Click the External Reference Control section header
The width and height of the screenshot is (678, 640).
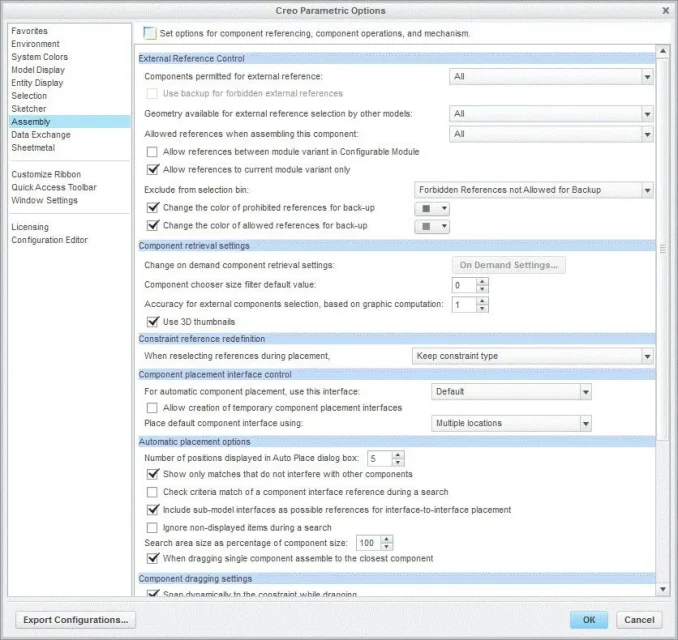point(396,58)
